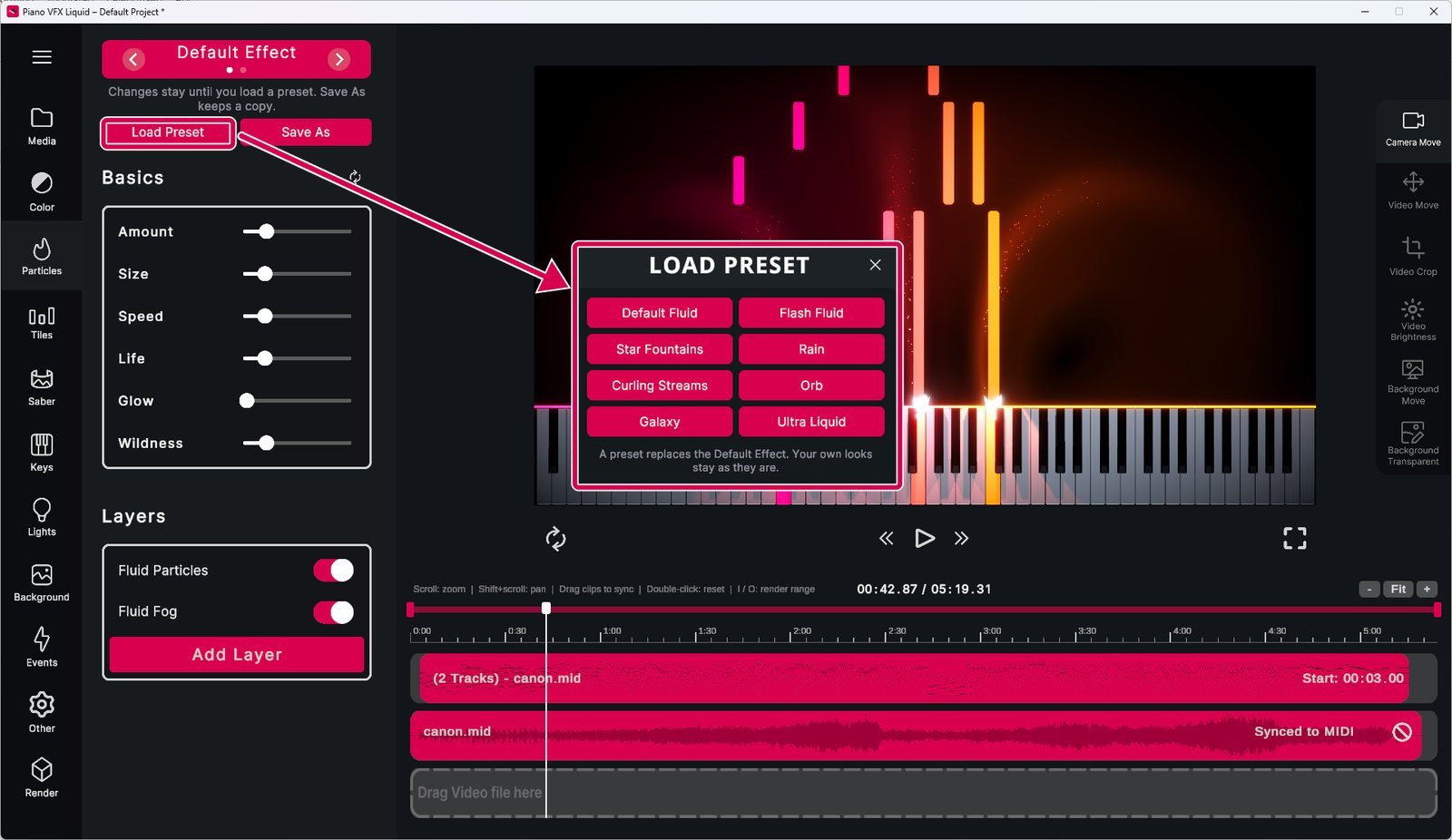The image size is (1452, 840).
Task: Toggle loop playback
Action: tap(555, 539)
